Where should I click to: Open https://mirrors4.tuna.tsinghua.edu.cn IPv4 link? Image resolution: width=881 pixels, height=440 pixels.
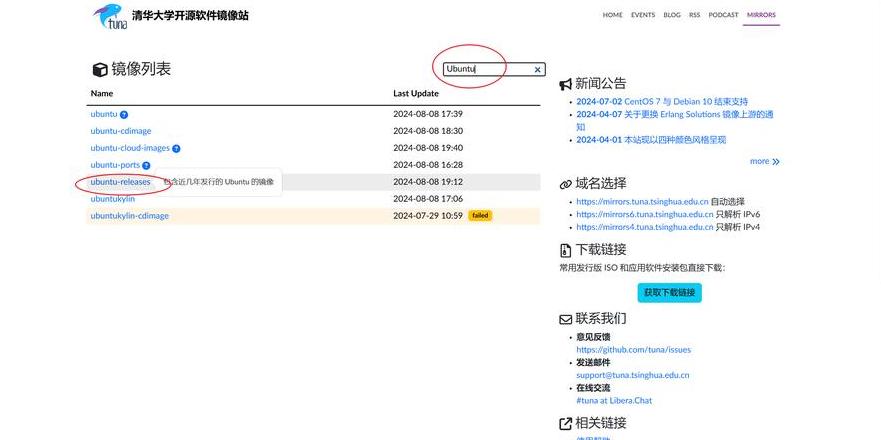644,227
